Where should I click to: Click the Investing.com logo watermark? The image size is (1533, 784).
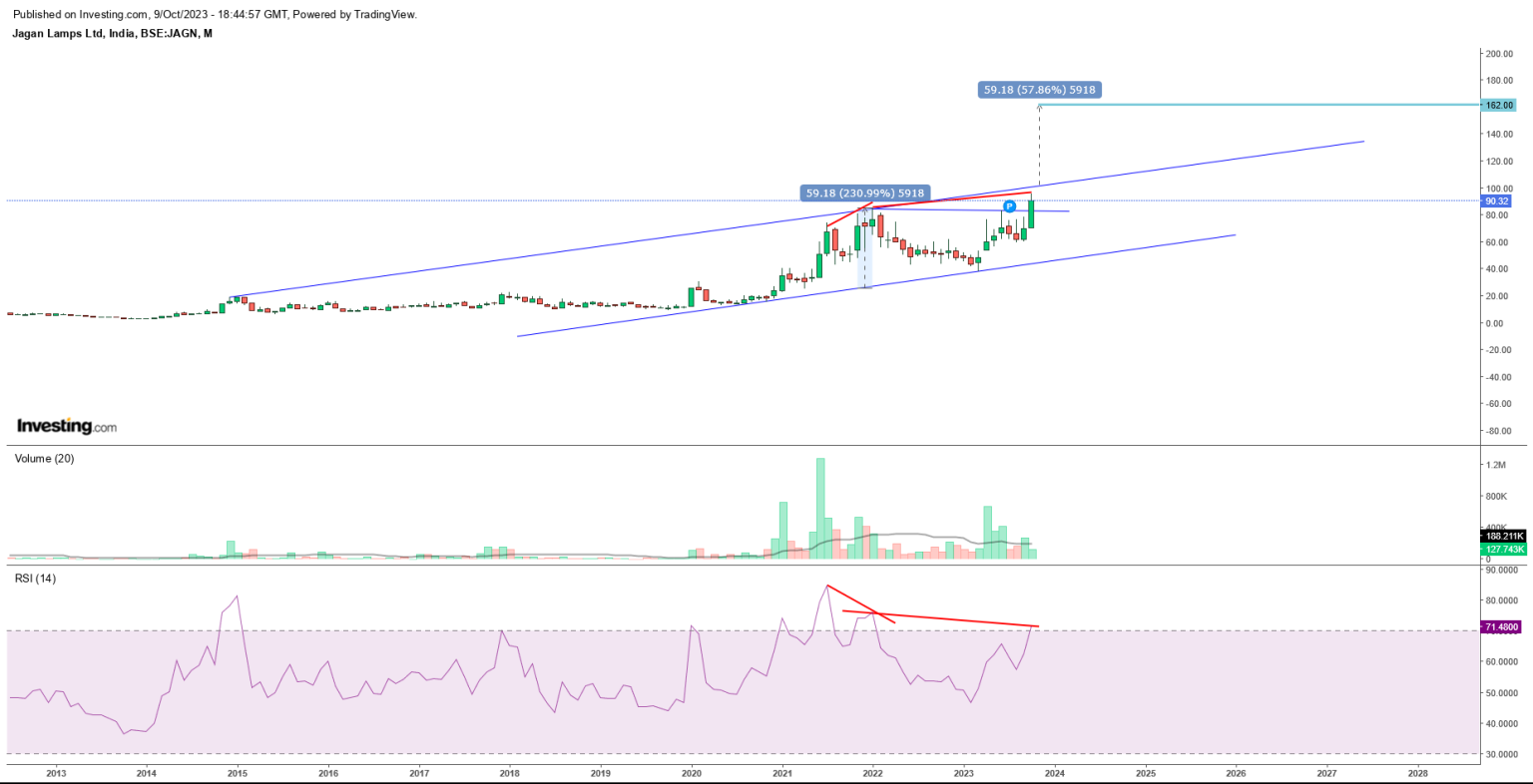[x=67, y=426]
